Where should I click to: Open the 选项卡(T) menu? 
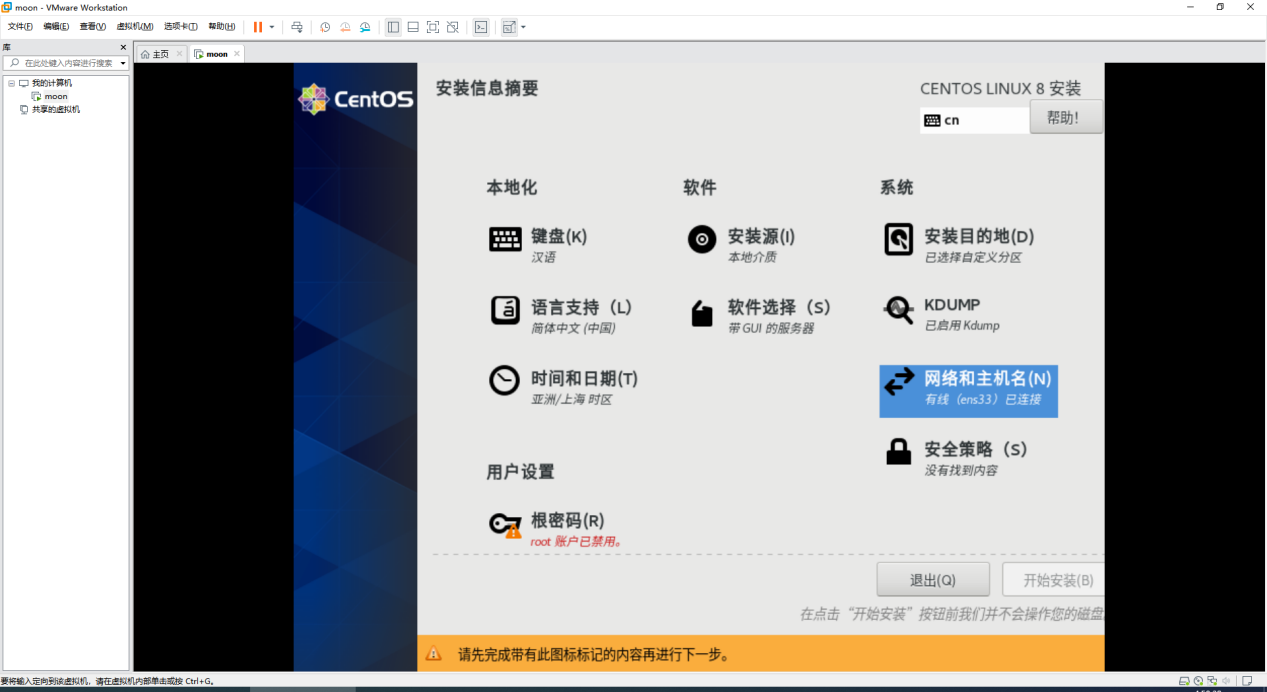click(x=181, y=26)
